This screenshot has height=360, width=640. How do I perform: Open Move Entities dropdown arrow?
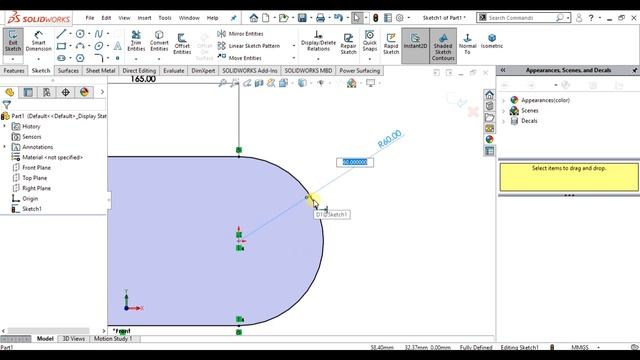tap(294, 58)
